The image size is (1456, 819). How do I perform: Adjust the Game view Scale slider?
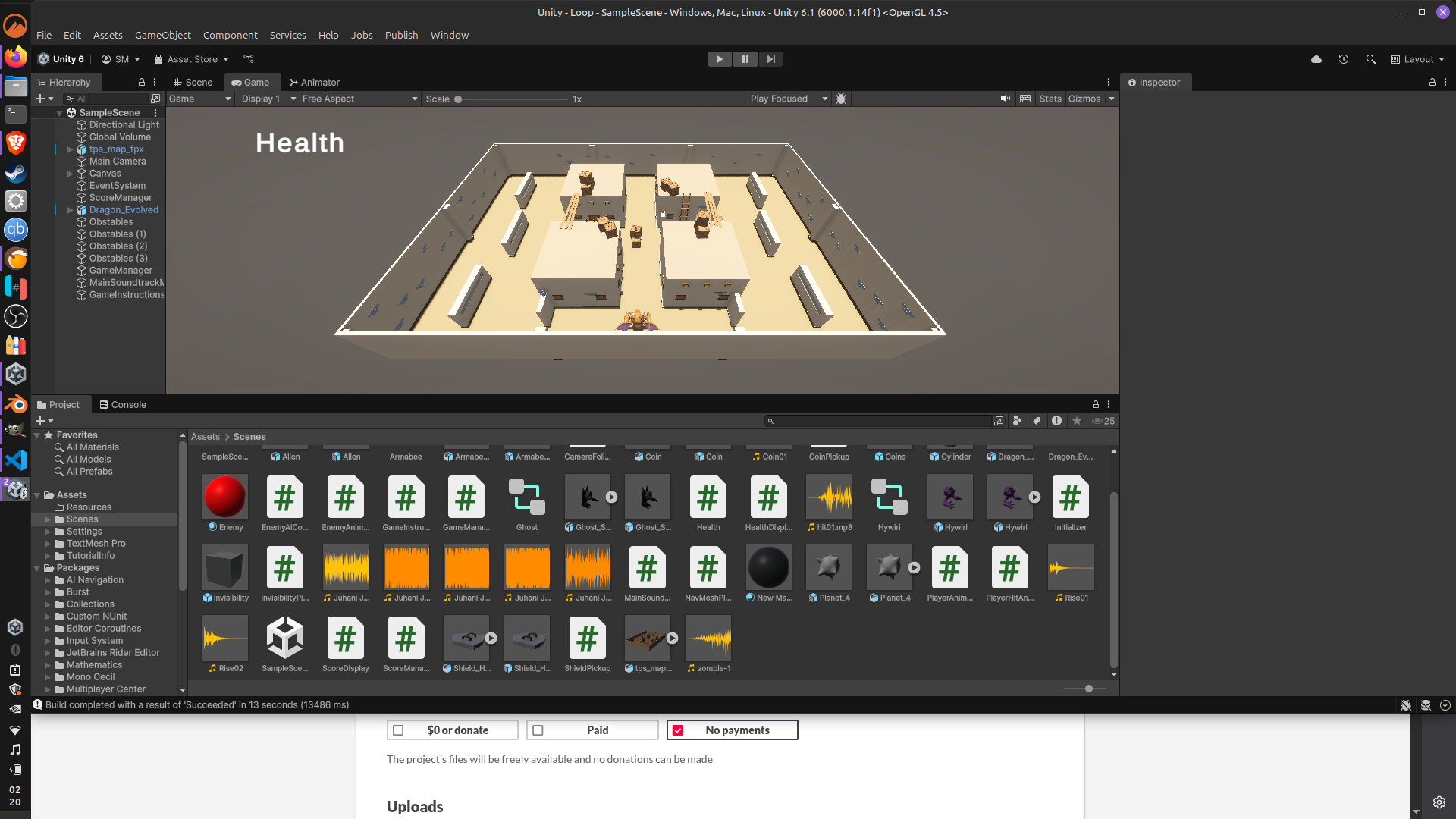coord(458,99)
